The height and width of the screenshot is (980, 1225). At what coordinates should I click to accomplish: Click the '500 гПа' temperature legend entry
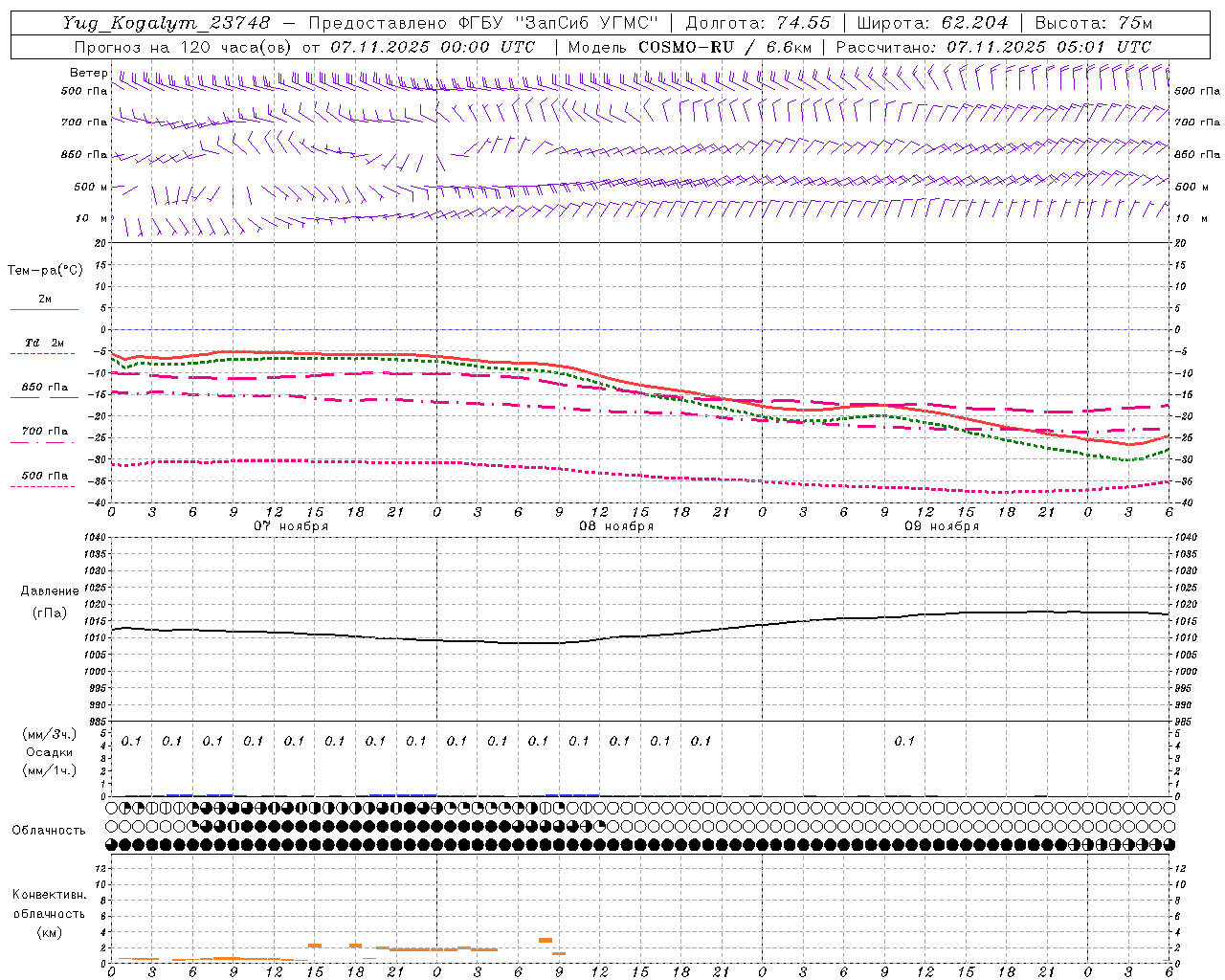(44, 476)
